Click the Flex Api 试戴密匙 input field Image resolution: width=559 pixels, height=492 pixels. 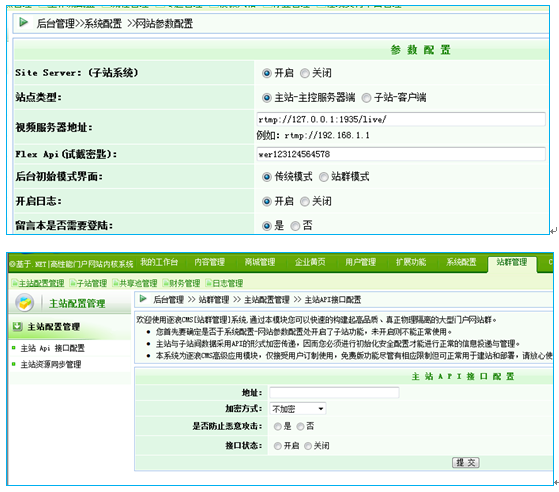401,154
